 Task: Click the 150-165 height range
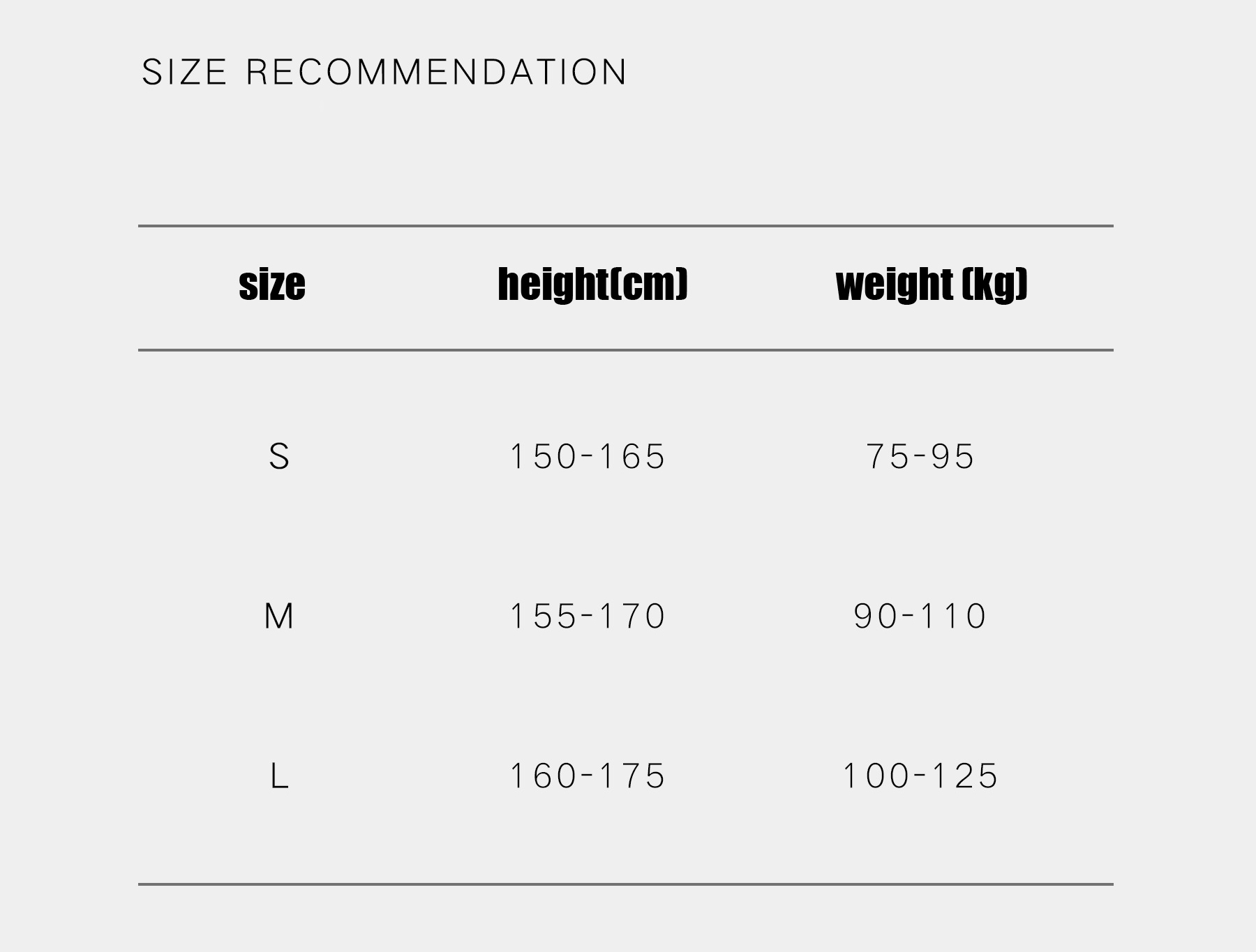tap(588, 457)
